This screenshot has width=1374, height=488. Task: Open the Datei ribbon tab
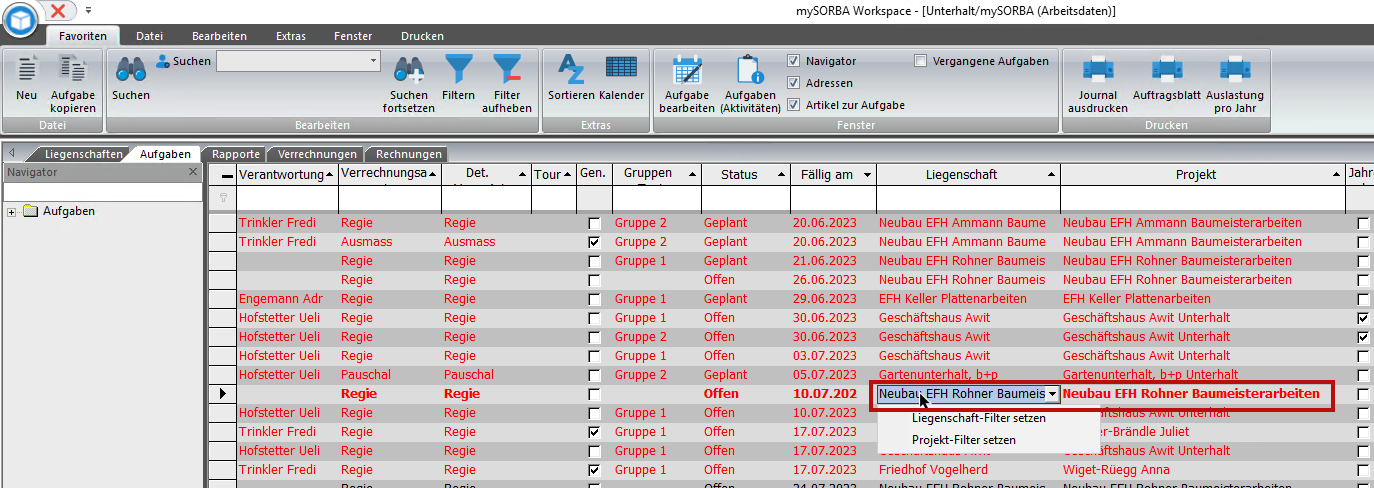(x=150, y=36)
